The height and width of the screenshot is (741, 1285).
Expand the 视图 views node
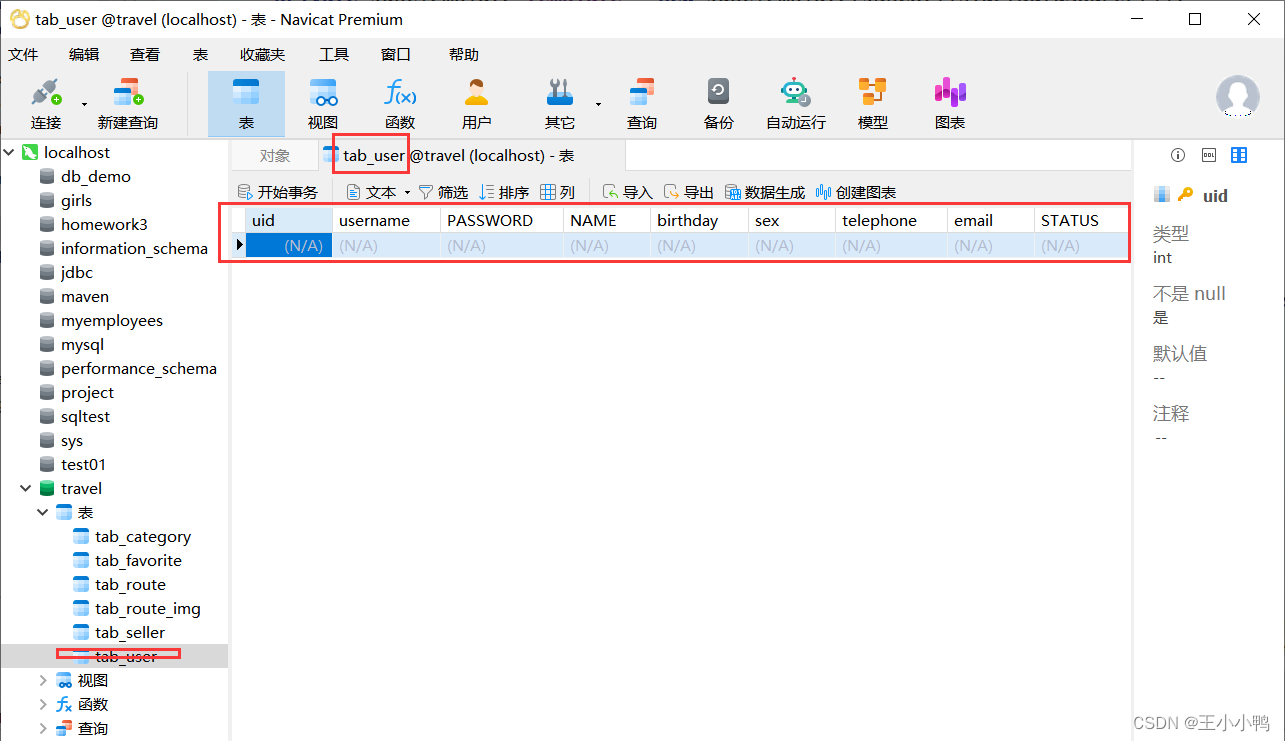click(x=42, y=680)
